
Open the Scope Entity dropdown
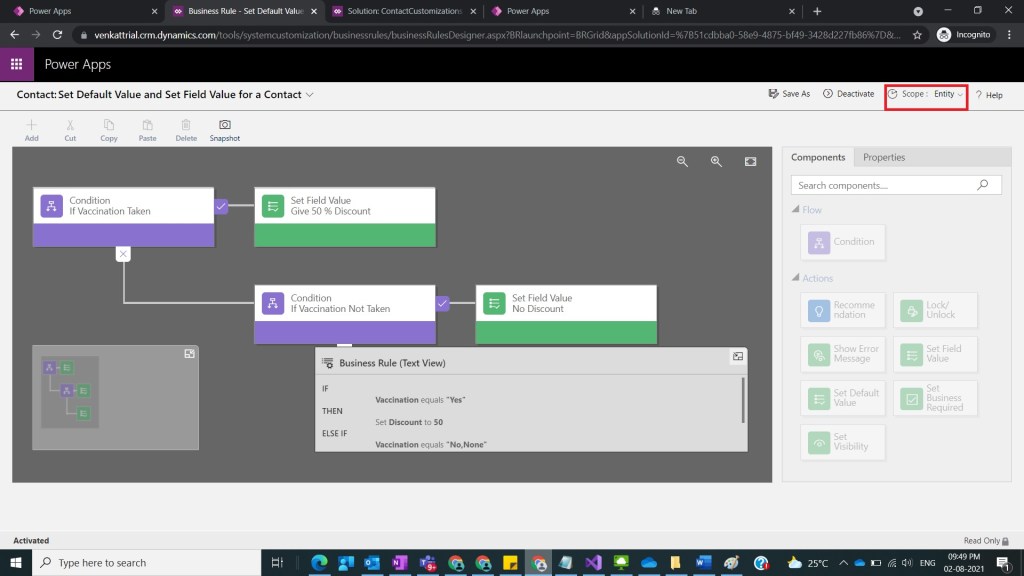pos(927,94)
